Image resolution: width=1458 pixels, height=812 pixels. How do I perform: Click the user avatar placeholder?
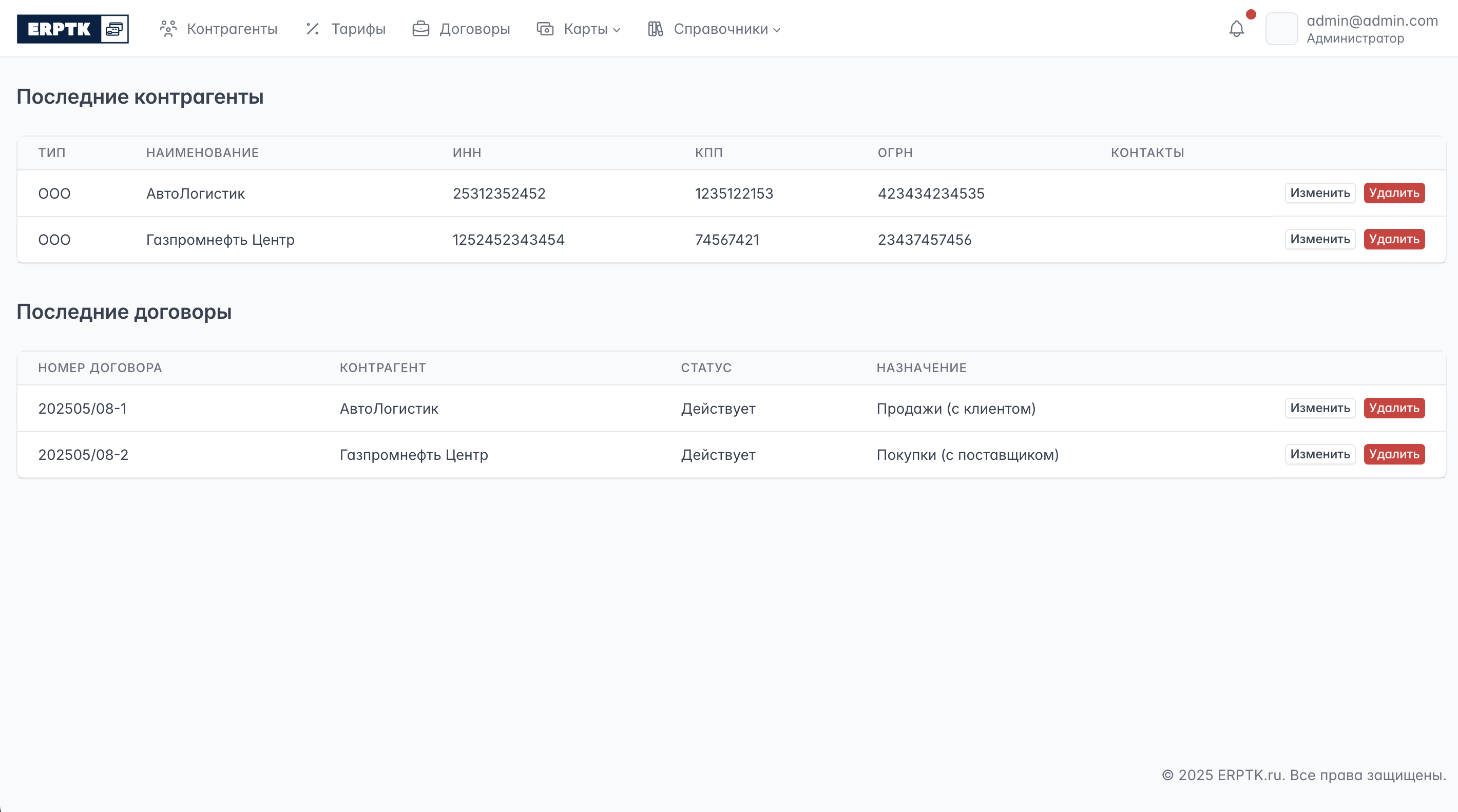click(x=1281, y=29)
